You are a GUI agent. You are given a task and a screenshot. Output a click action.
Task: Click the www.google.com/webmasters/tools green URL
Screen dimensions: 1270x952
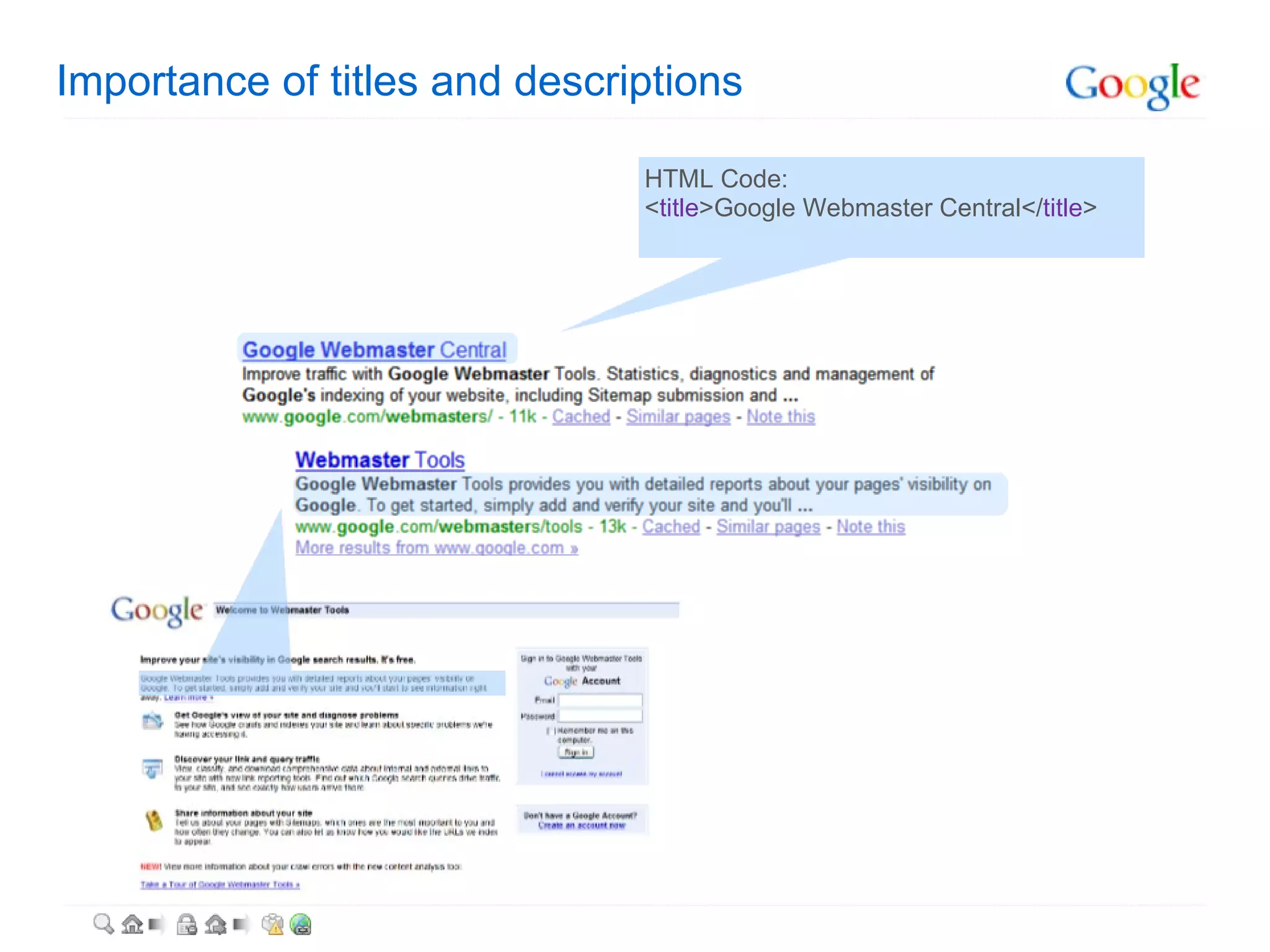pyautogui.click(x=438, y=527)
